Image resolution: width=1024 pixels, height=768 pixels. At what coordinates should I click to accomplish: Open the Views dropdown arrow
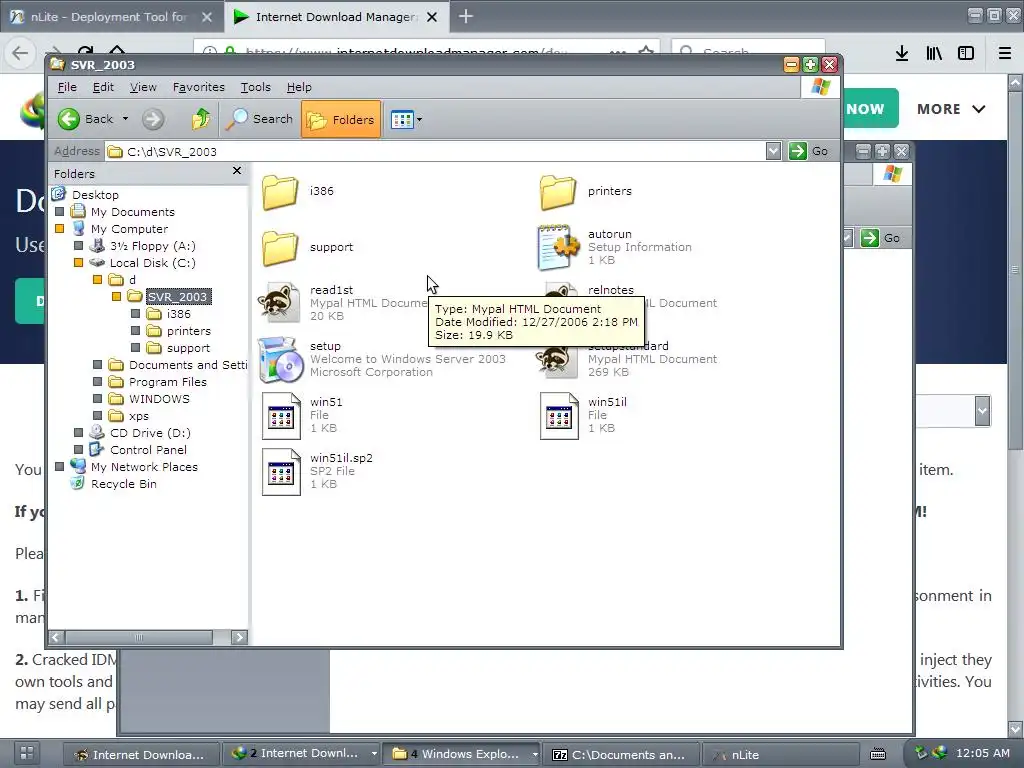419,120
